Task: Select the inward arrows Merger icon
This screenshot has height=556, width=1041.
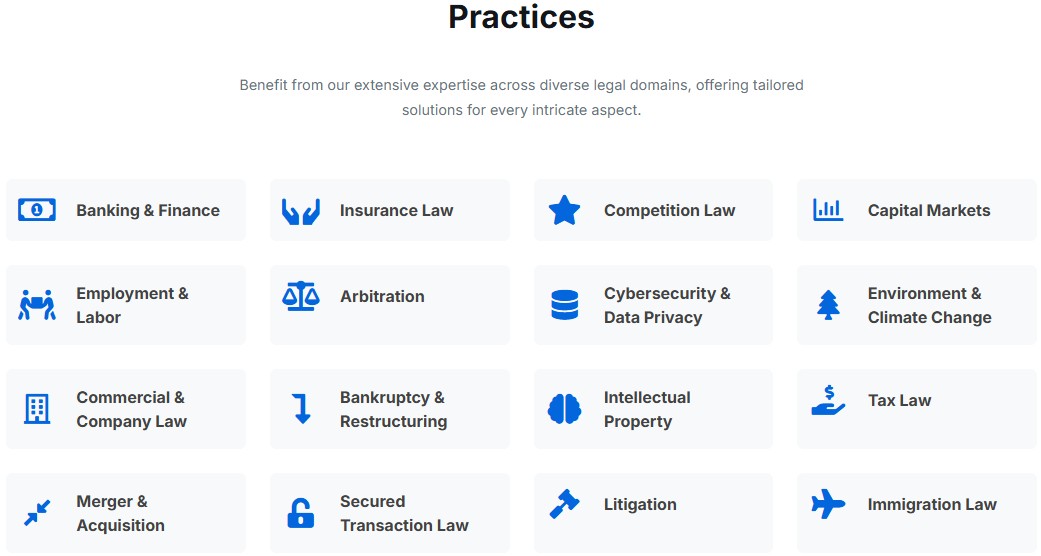Action: tap(37, 513)
